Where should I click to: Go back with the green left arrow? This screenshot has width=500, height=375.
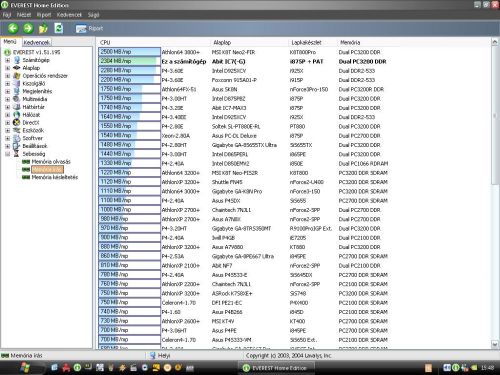point(13,28)
